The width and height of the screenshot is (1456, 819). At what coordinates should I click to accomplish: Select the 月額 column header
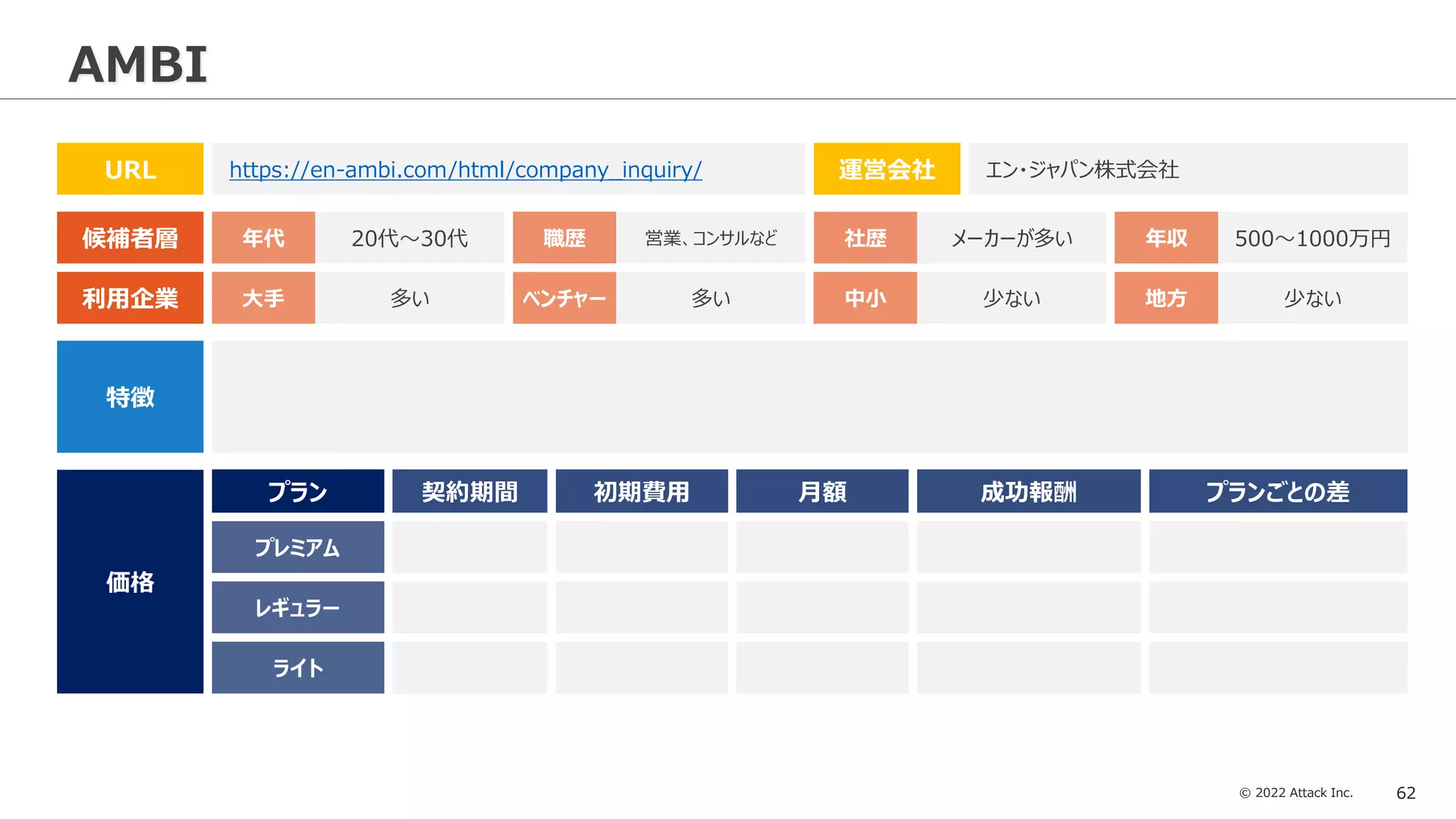pos(823,491)
